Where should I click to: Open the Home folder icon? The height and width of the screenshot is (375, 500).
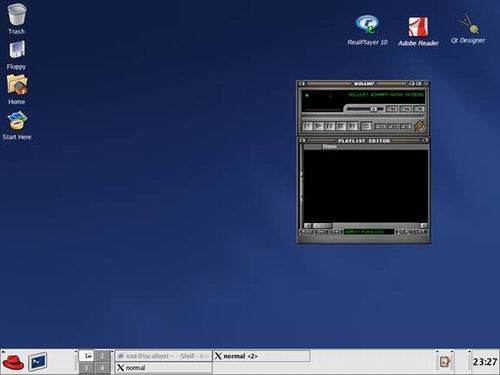click(x=17, y=89)
